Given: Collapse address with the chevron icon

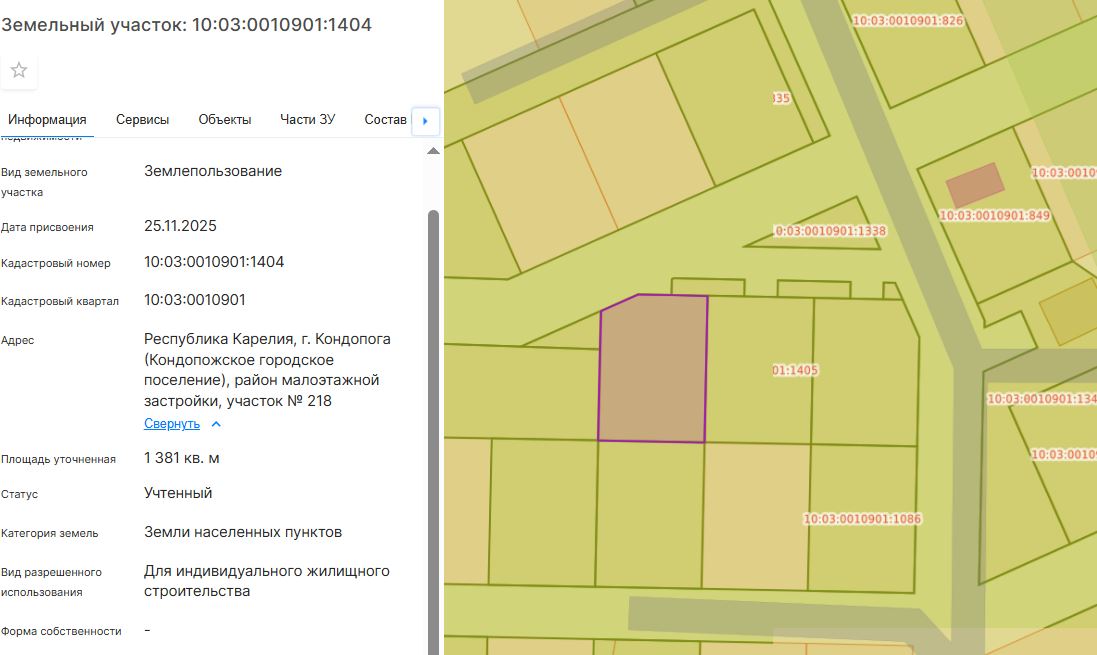Looking at the screenshot, I should pyautogui.click(x=216, y=424).
